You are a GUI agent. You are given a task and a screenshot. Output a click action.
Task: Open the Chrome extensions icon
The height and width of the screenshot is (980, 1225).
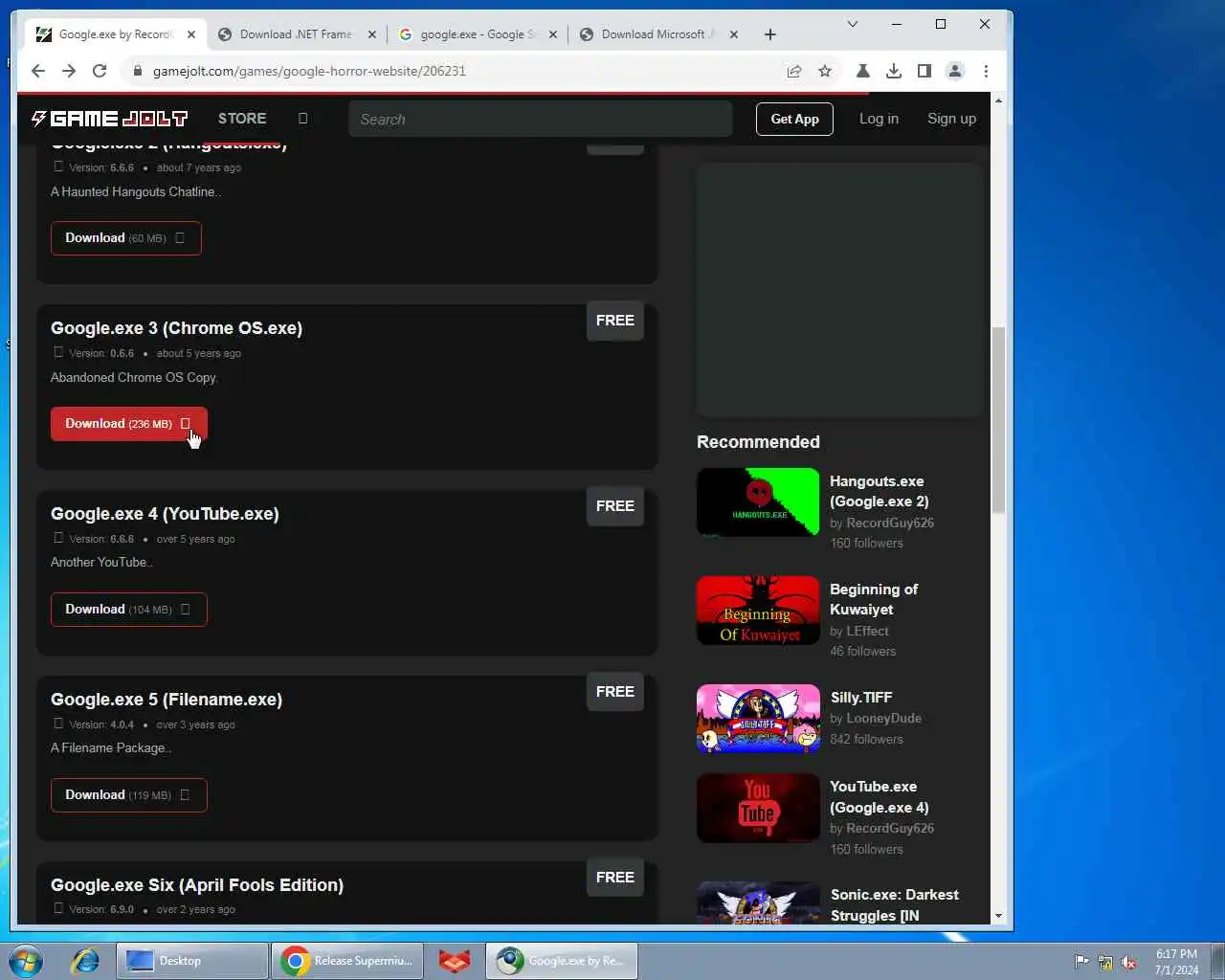[862, 71]
